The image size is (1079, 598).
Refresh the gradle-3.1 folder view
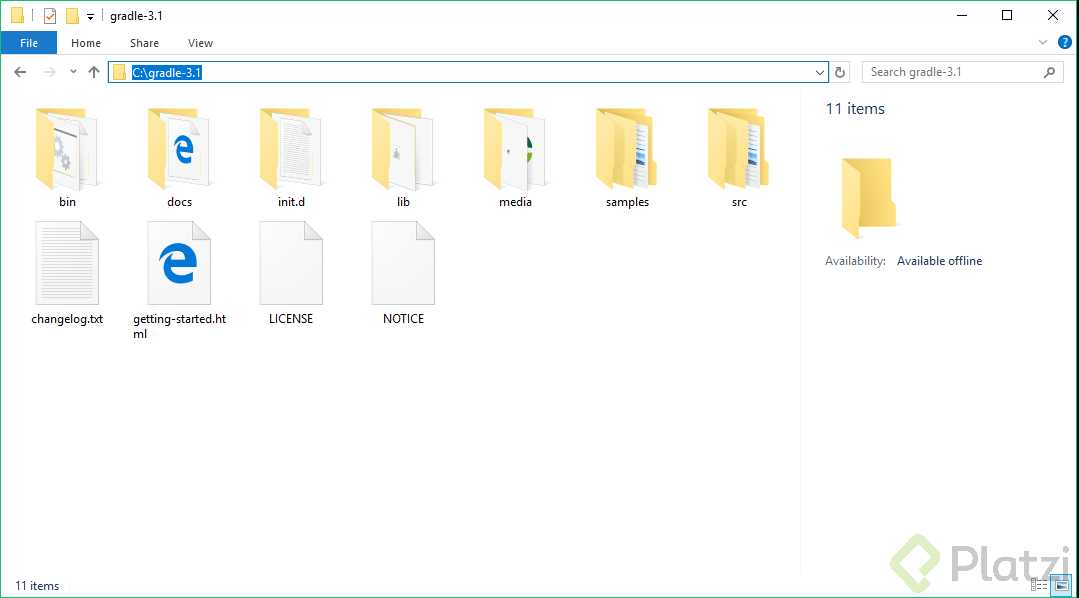coord(840,72)
